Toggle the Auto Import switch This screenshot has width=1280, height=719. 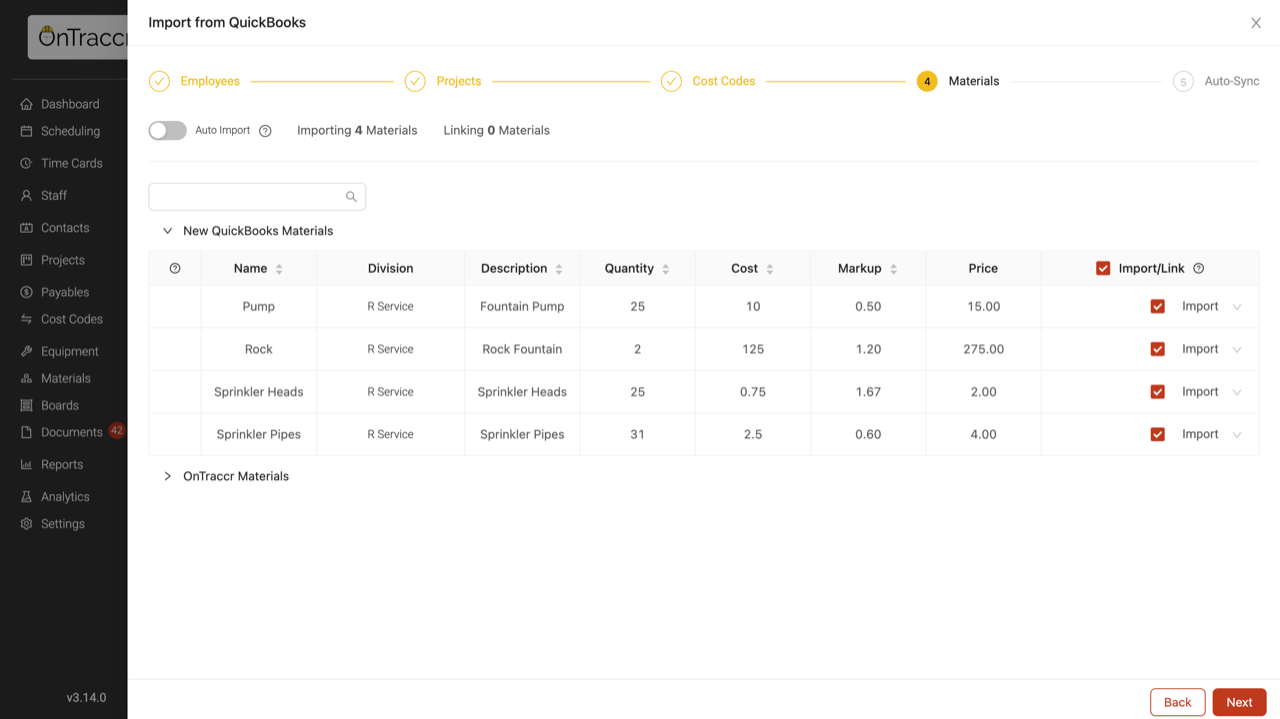[167, 130]
